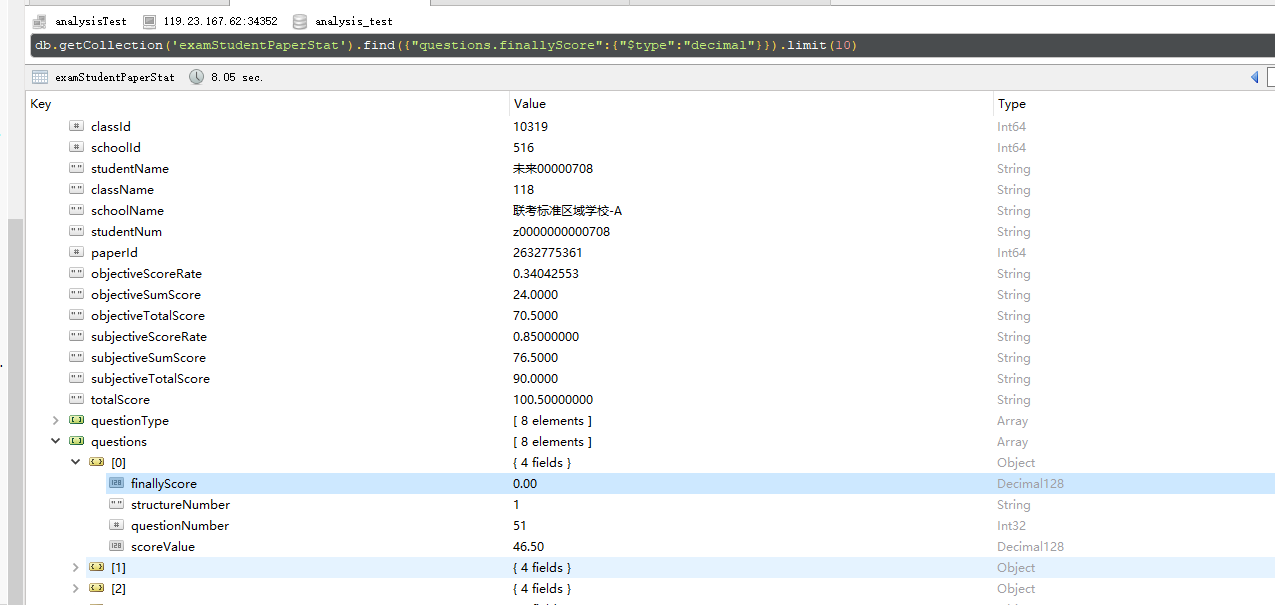Click the Int64 type icon beside classId
This screenshot has width=1275, height=605.
(76, 126)
